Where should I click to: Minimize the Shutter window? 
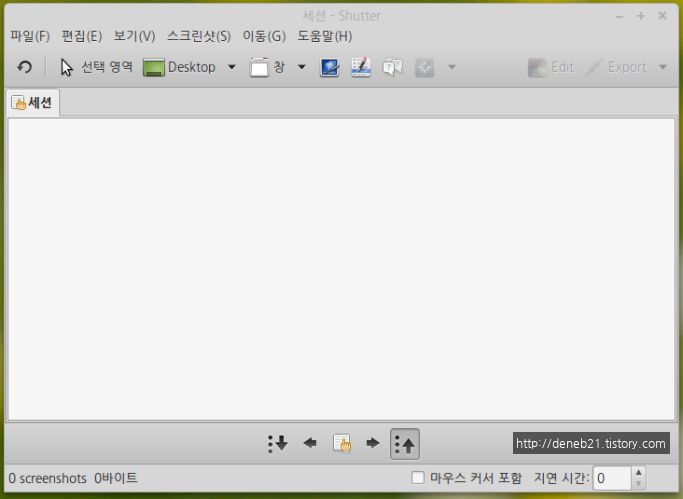pyautogui.click(x=619, y=16)
